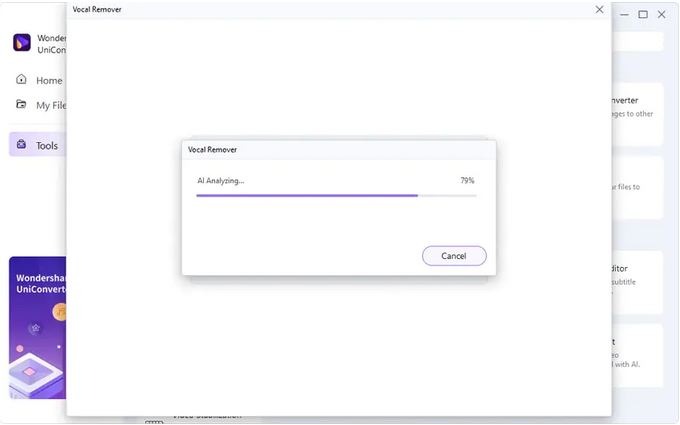
Task: Click the Vocal Remover progress dialog title
Action: click(x=212, y=150)
